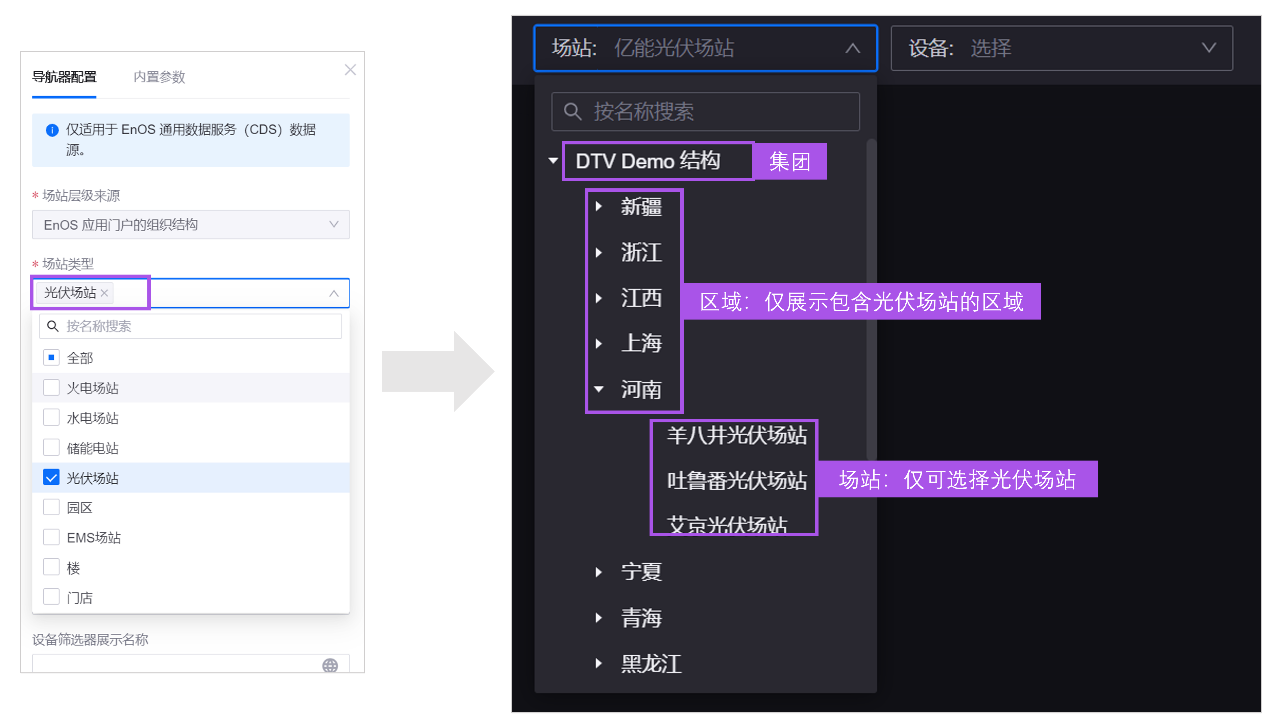
Task: Uncheck the 光伏场站 checkbox
Action: click(52, 478)
